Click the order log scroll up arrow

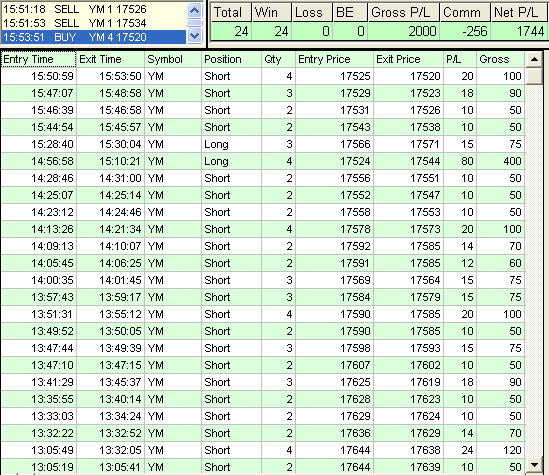click(x=194, y=10)
